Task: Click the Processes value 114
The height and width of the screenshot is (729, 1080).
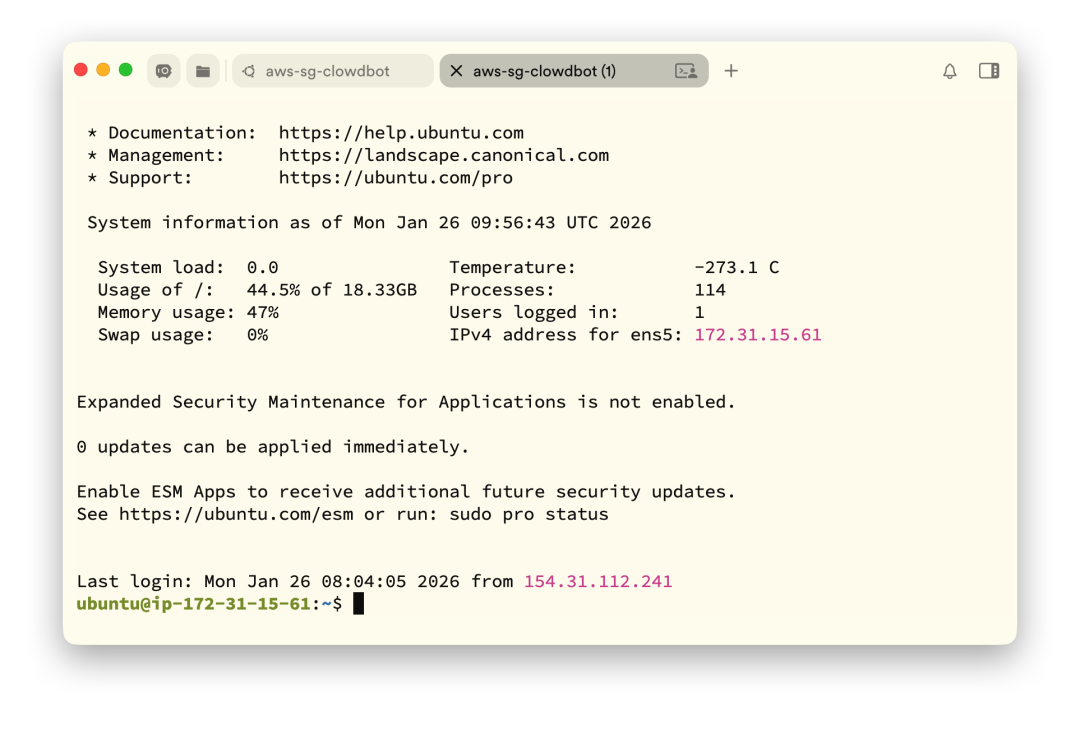Action: click(x=710, y=290)
